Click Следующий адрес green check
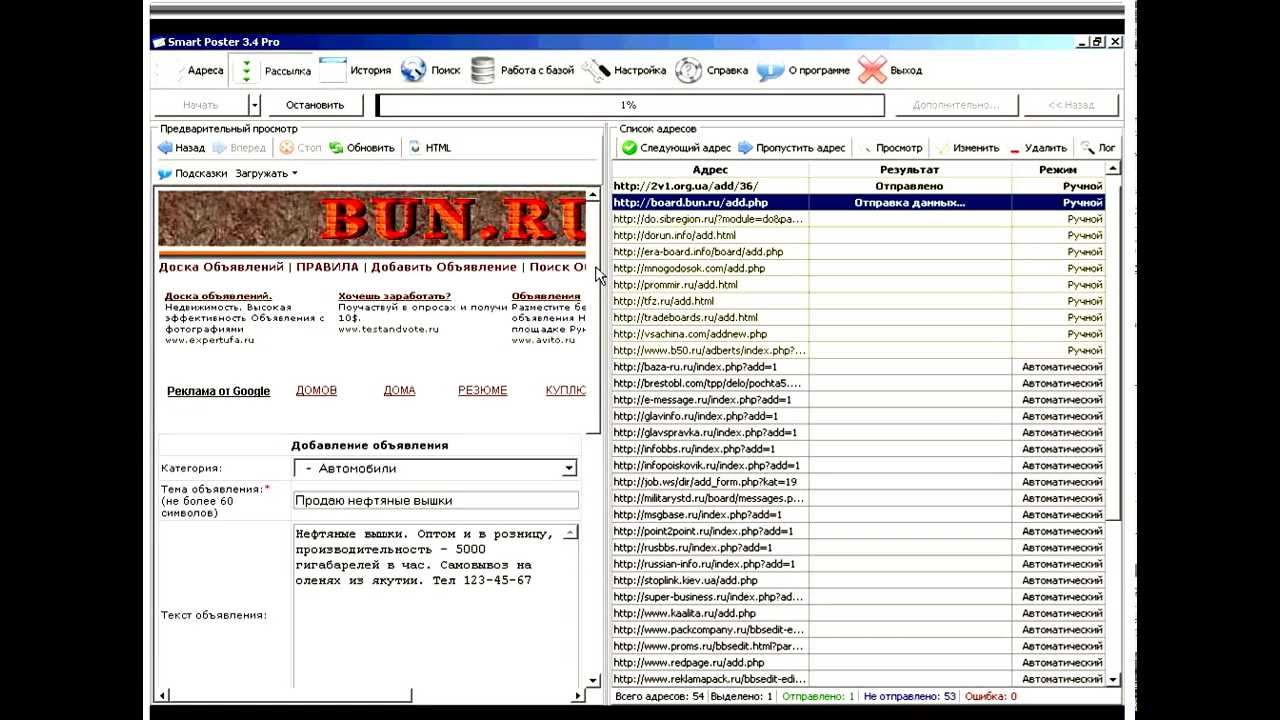The height and width of the screenshot is (720, 1280). click(676, 148)
